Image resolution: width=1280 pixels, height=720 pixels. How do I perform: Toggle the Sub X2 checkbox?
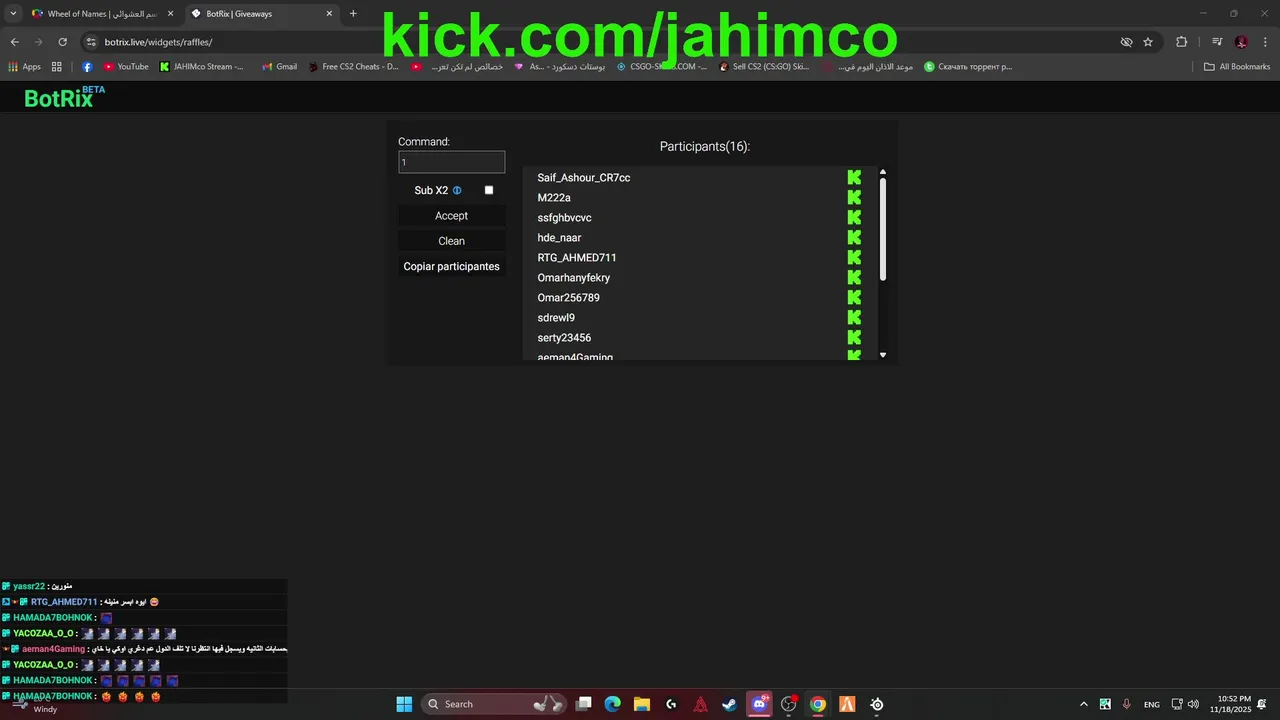point(489,190)
